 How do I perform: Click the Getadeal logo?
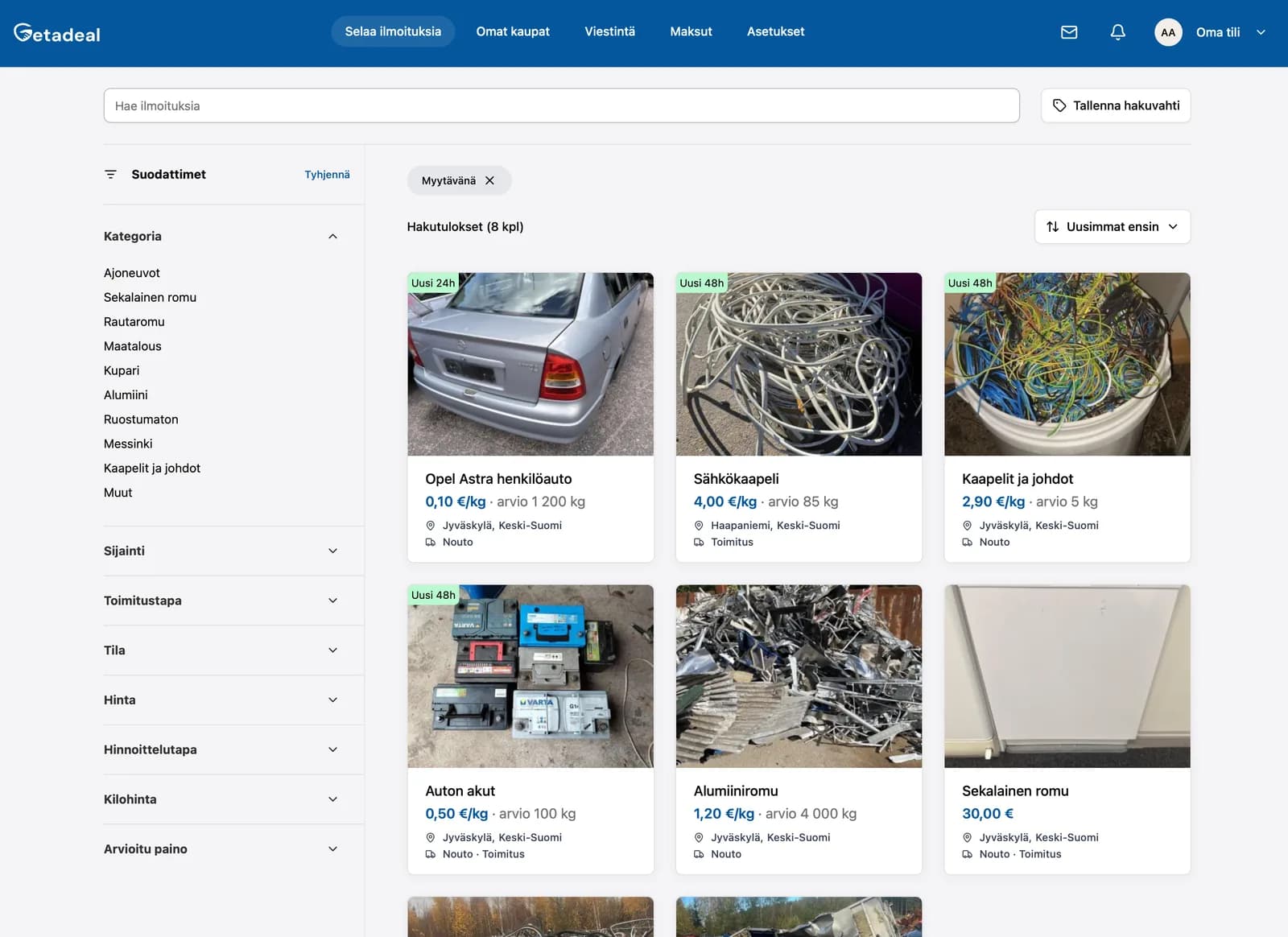tap(57, 33)
